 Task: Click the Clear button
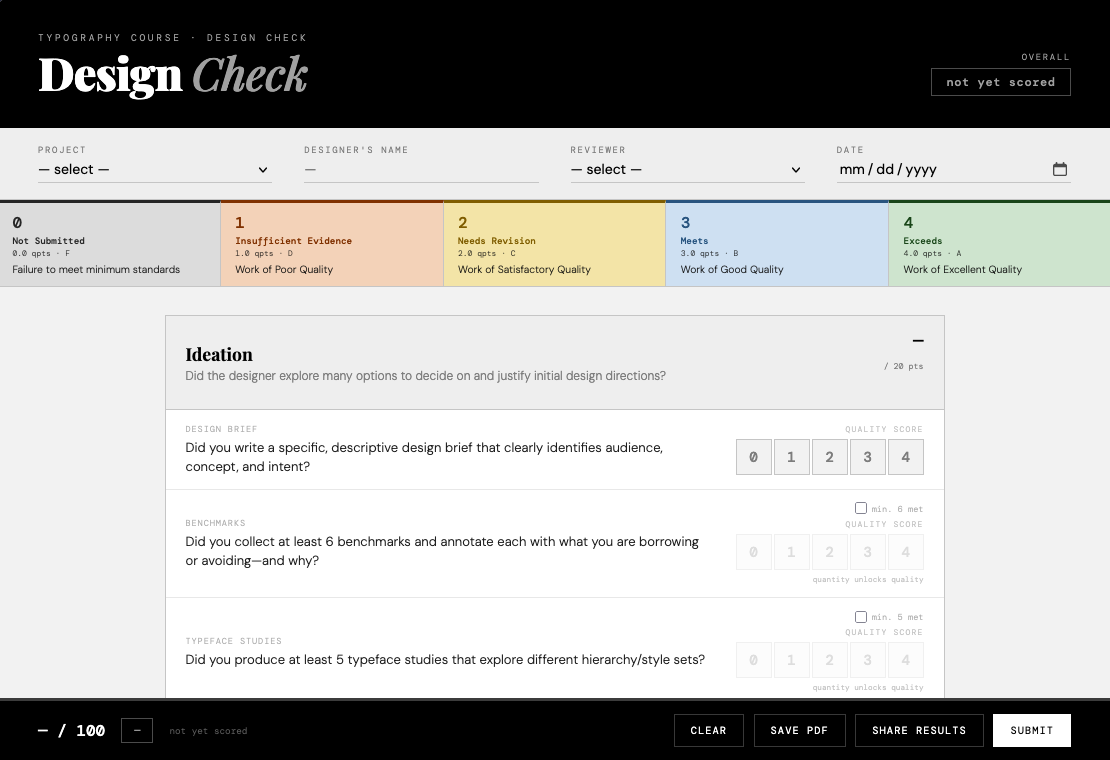click(x=709, y=730)
